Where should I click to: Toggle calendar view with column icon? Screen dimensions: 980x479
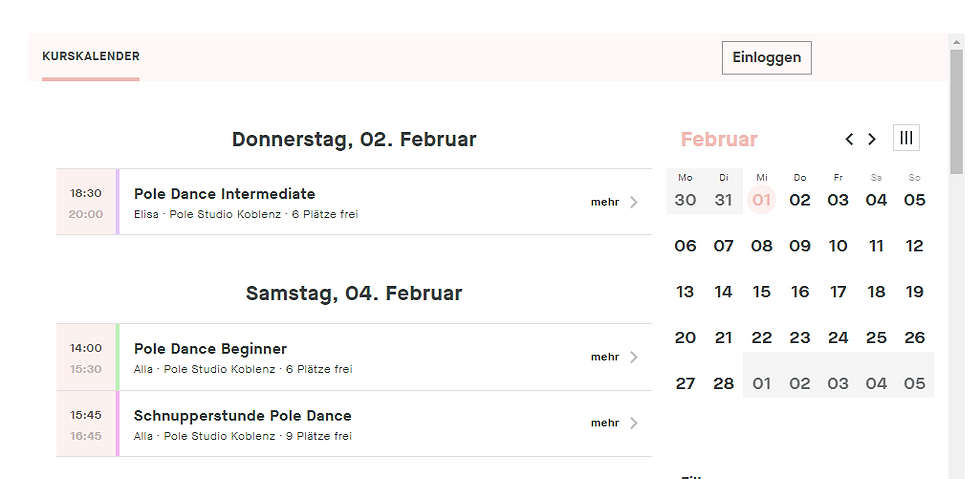906,138
